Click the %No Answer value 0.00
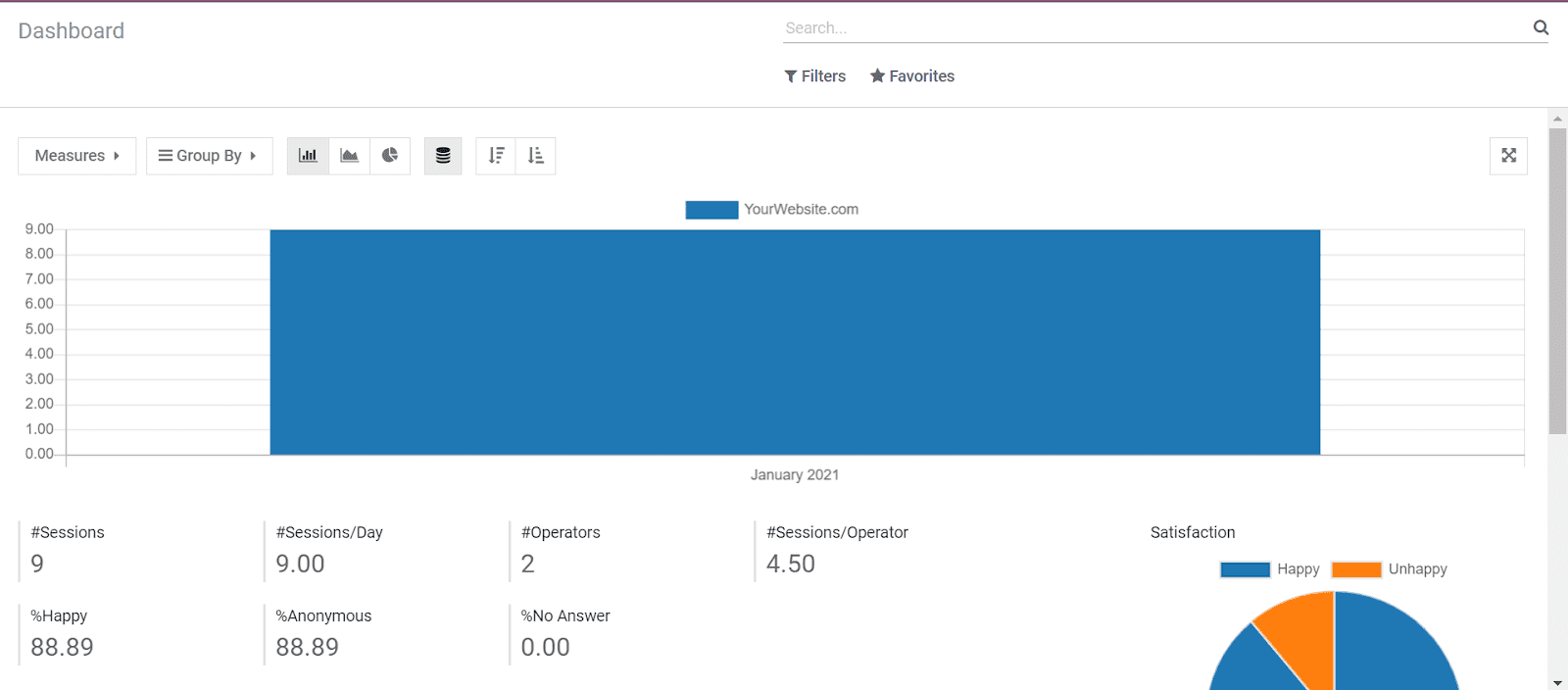 tap(545, 647)
